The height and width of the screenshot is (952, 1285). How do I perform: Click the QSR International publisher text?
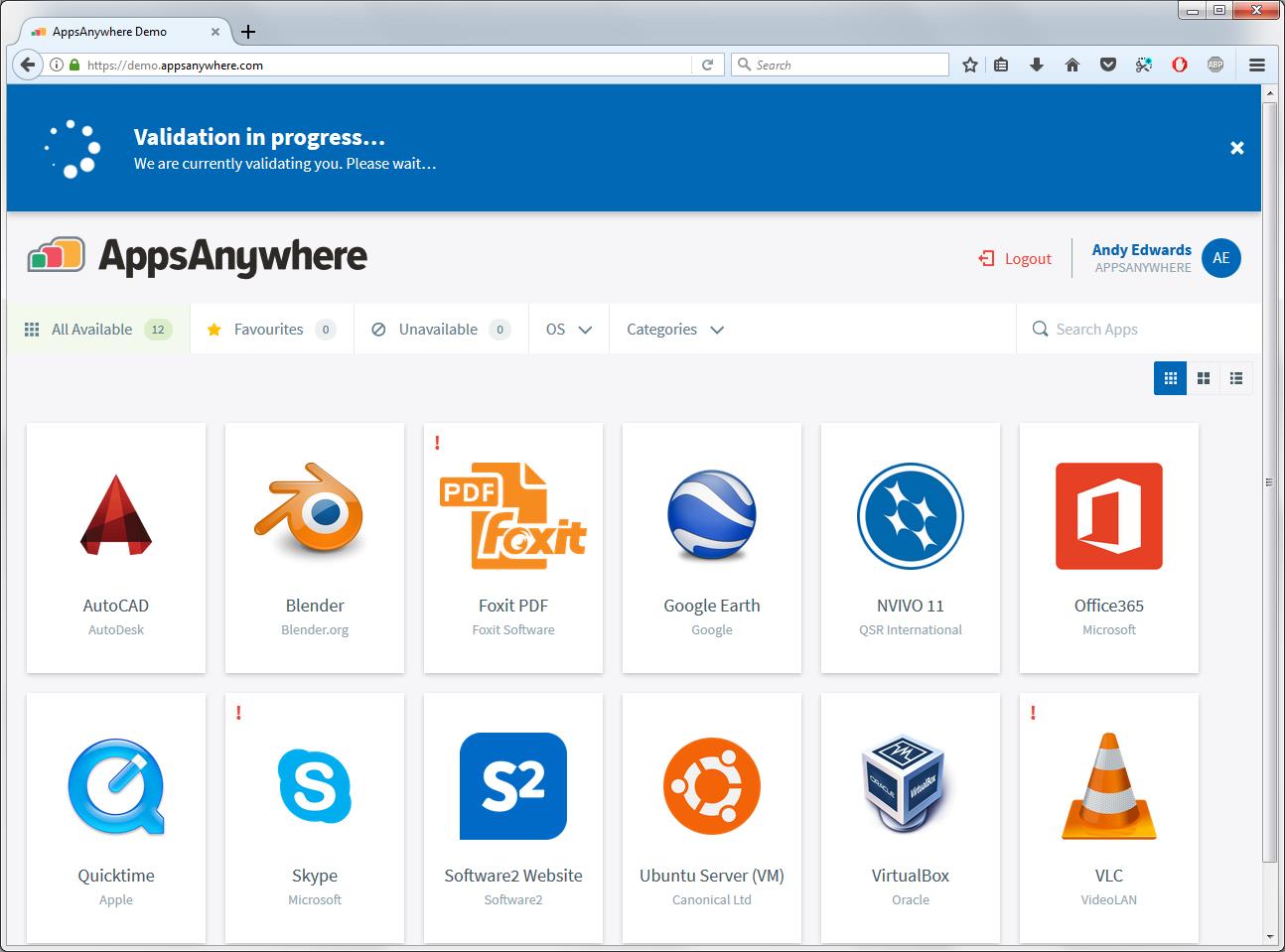tap(911, 629)
